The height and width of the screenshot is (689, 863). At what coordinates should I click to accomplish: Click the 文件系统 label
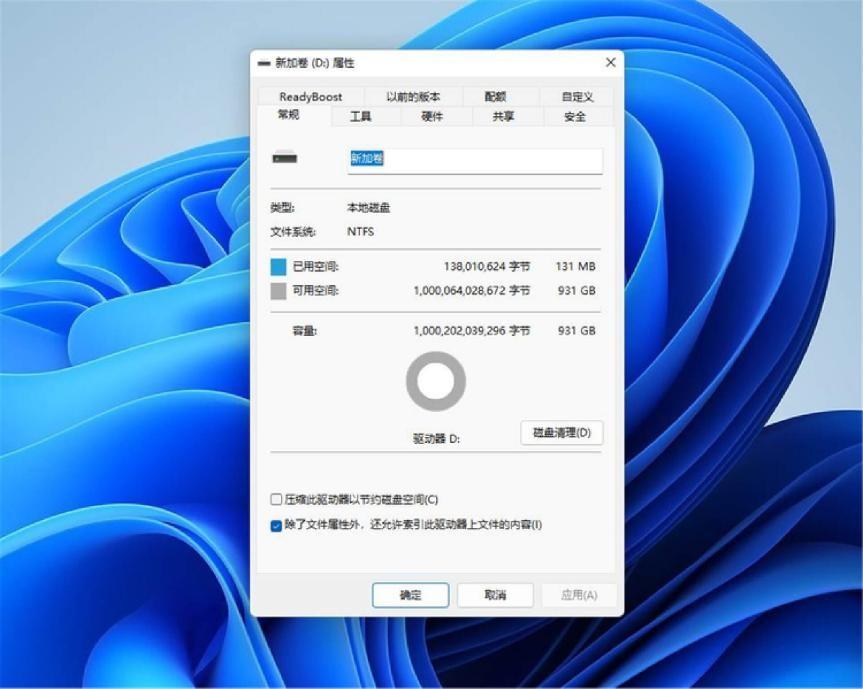[293, 232]
